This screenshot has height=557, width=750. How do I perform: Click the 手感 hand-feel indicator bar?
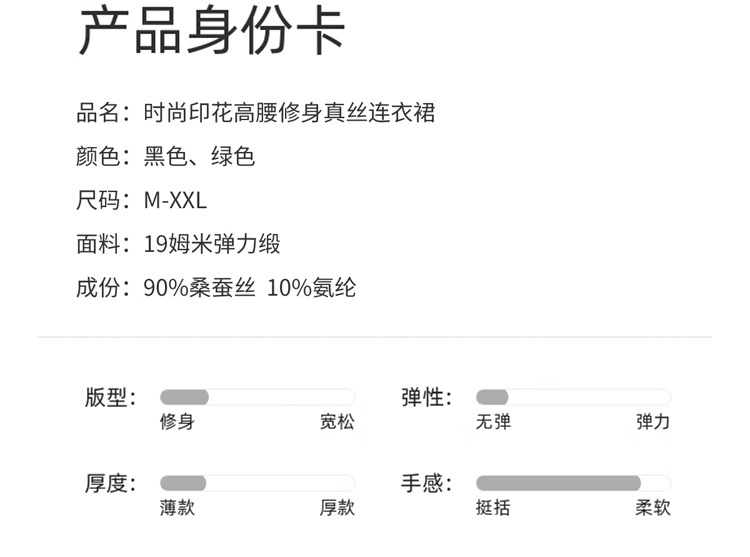(573, 483)
